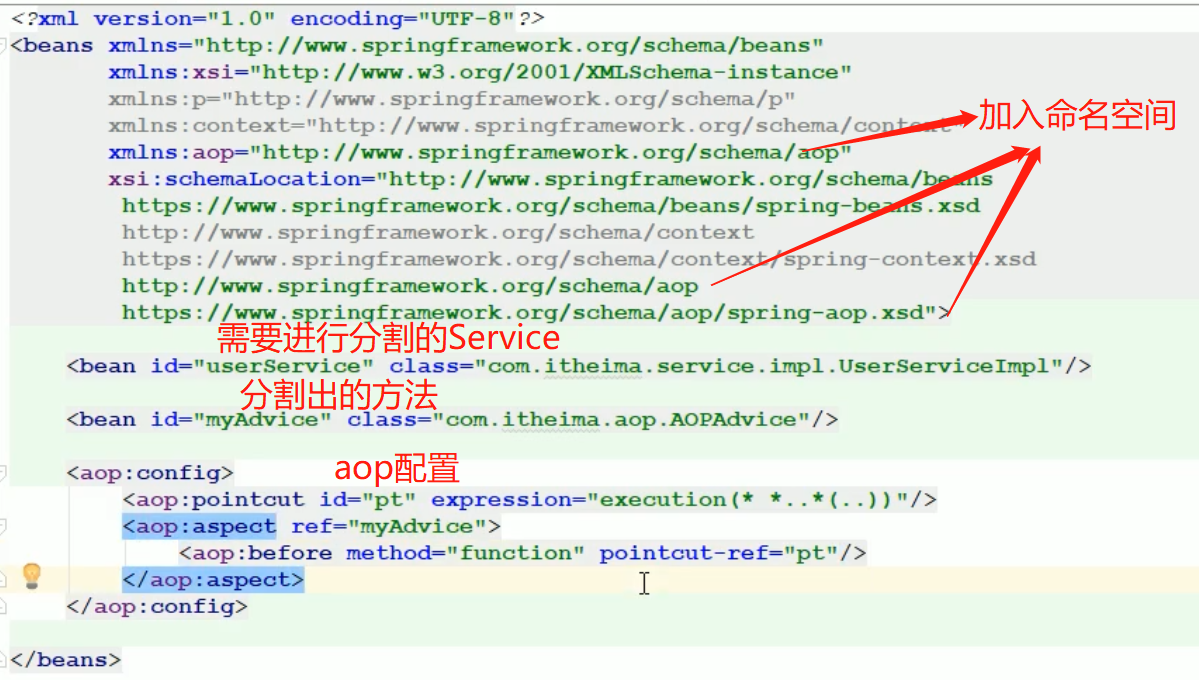The height and width of the screenshot is (680, 1199).
Task: Click myAdvice bean id value
Action: pos(262,420)
